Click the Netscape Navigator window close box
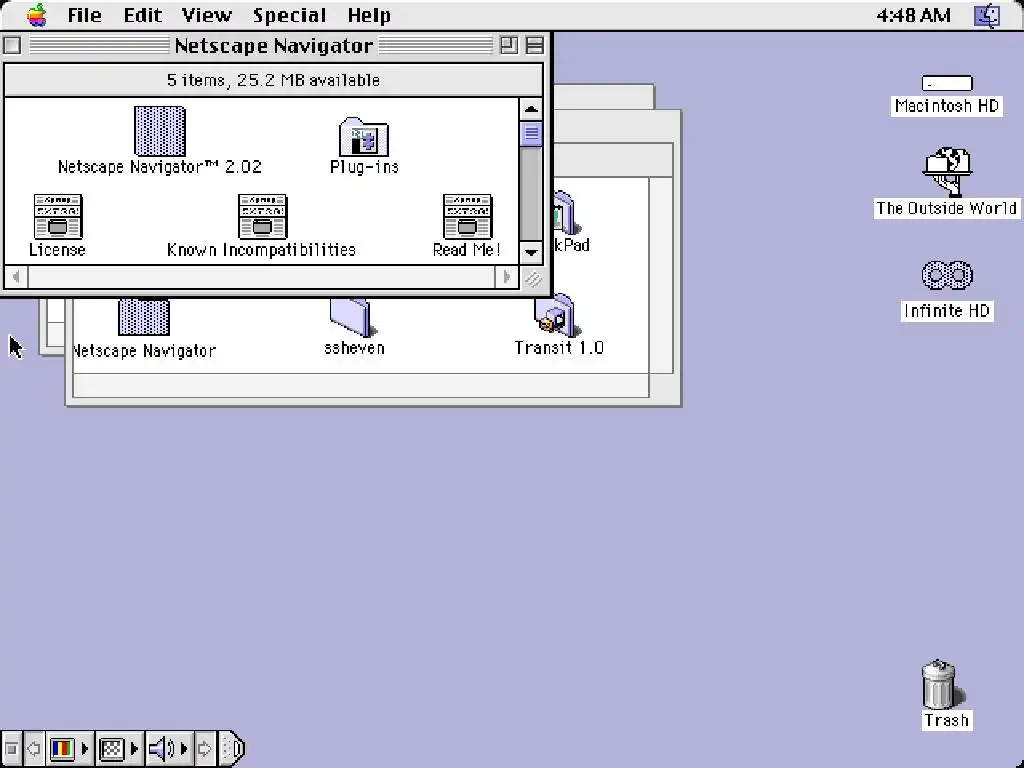The height and width of the screenshot is (768, 1024). tap(12, 45)
